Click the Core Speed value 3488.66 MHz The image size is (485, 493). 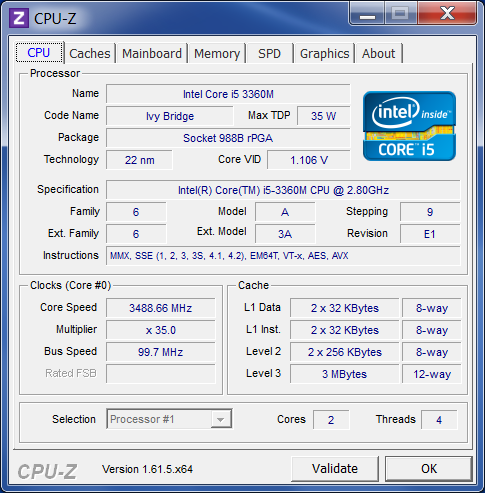(161, 308)
